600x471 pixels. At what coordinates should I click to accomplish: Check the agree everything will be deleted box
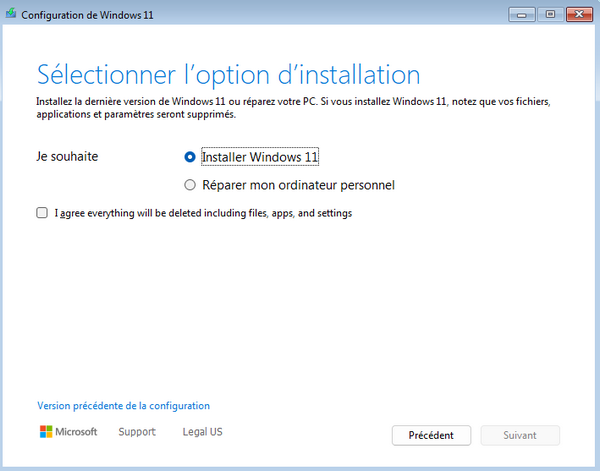42,213
